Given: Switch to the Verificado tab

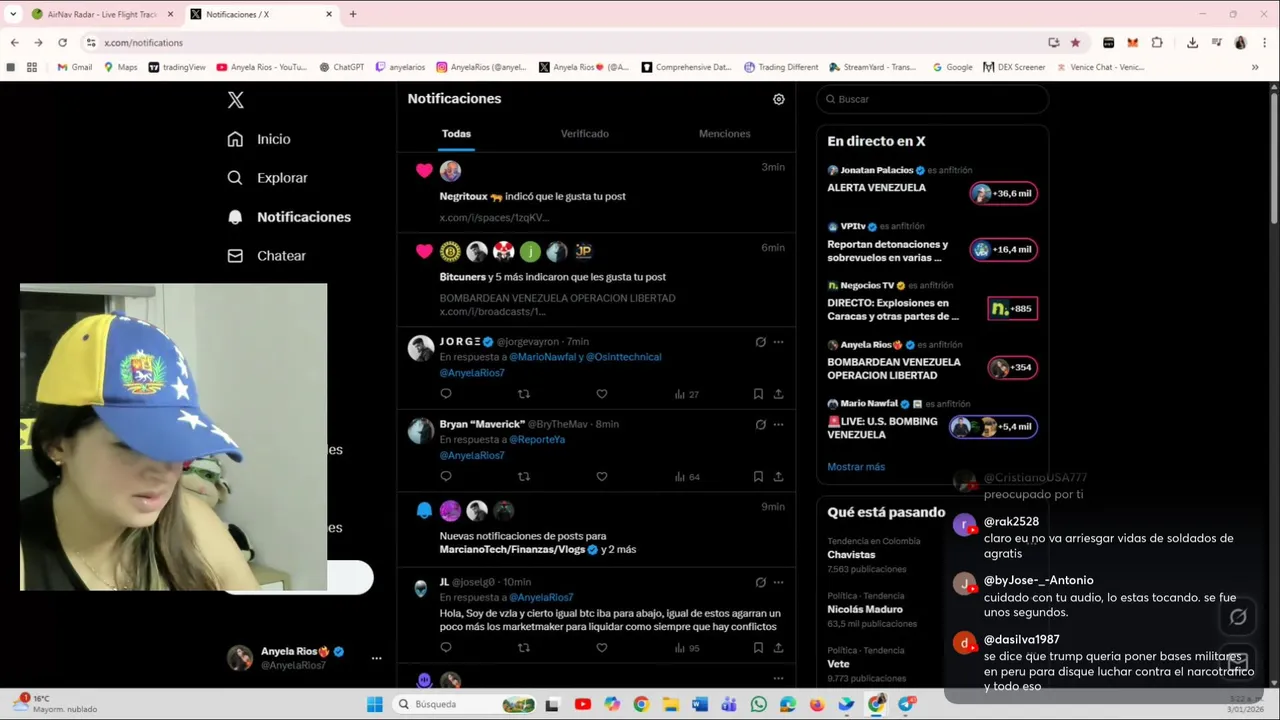Looking at the screenshot, I should [585, 134].
